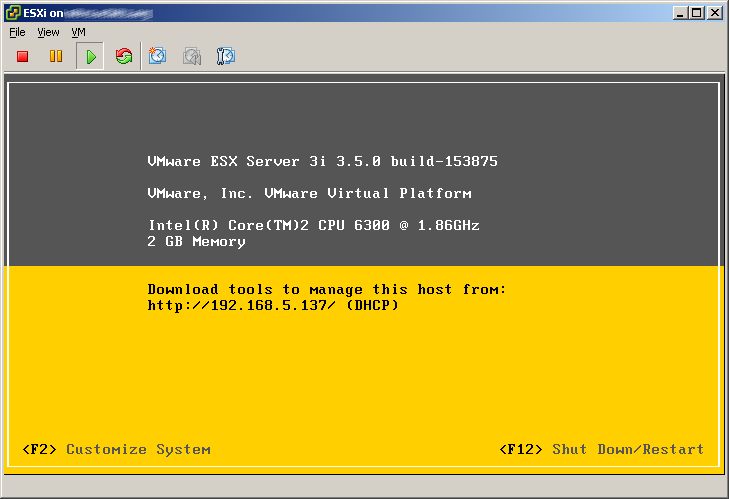Click the http://192.168.5.137/ management URL
Viewport: 729px width, 499px height.
241,305
